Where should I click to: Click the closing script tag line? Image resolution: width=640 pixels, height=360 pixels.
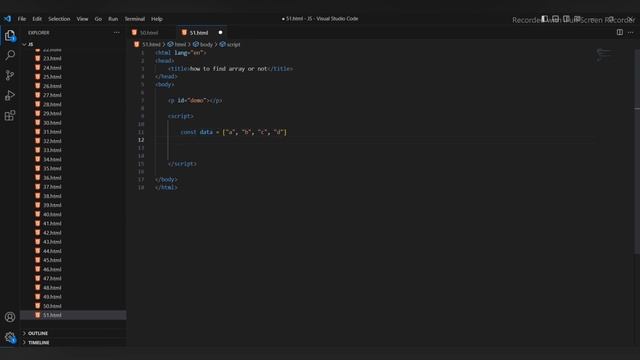(x=182, y=164)
